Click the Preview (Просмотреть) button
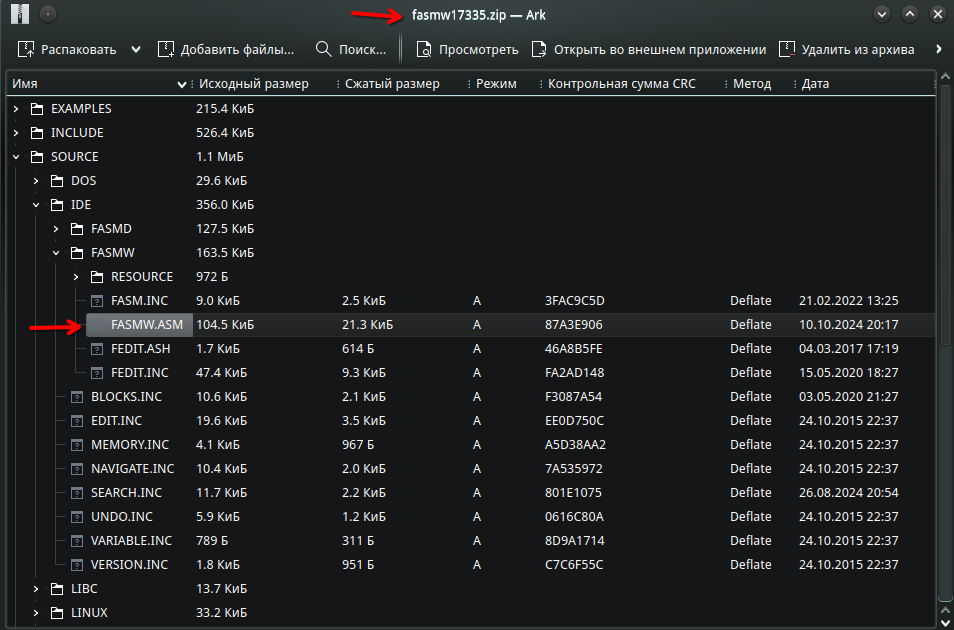 click(467, 49)
